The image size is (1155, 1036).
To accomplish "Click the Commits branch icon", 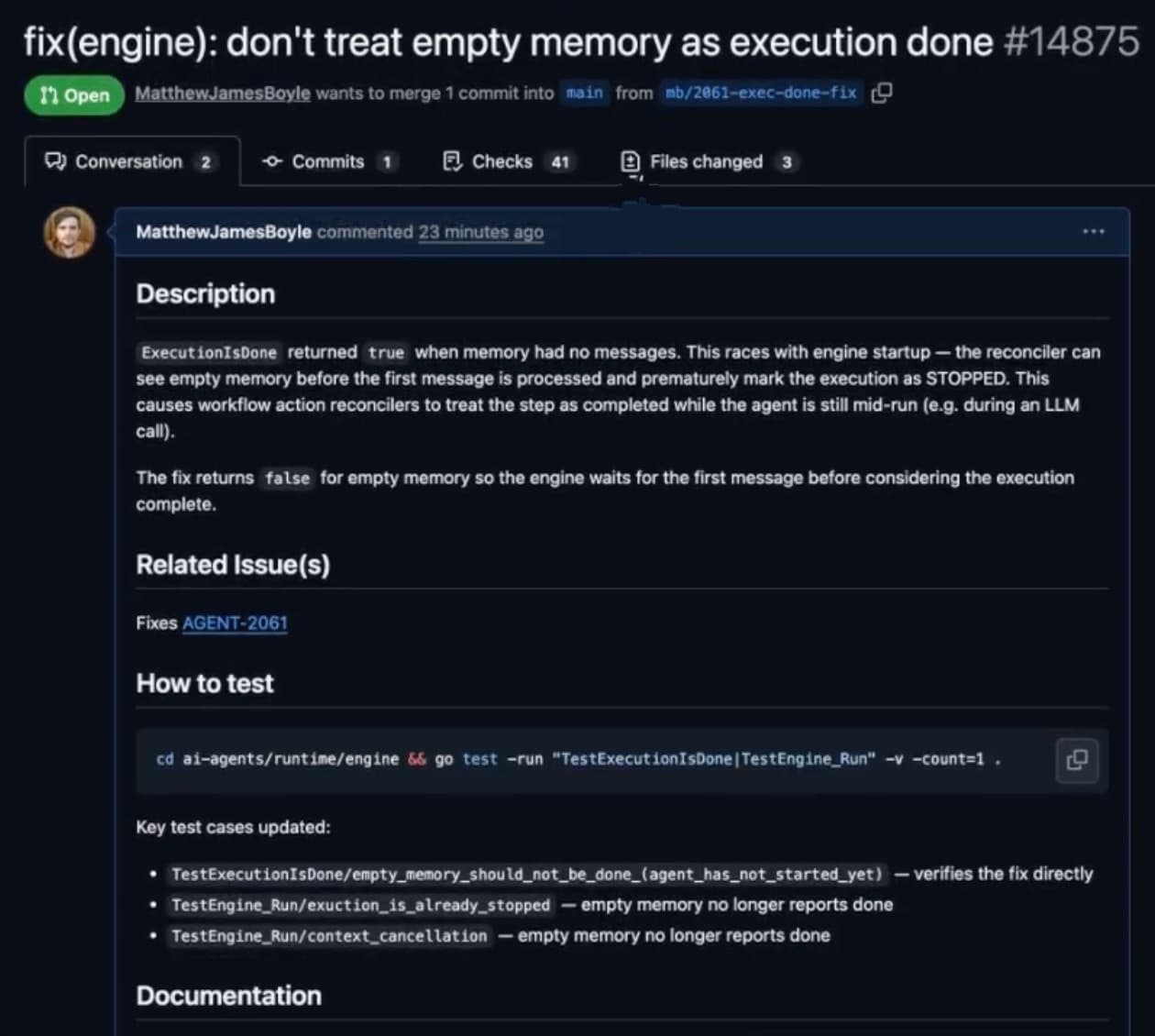I will [271, 161].
